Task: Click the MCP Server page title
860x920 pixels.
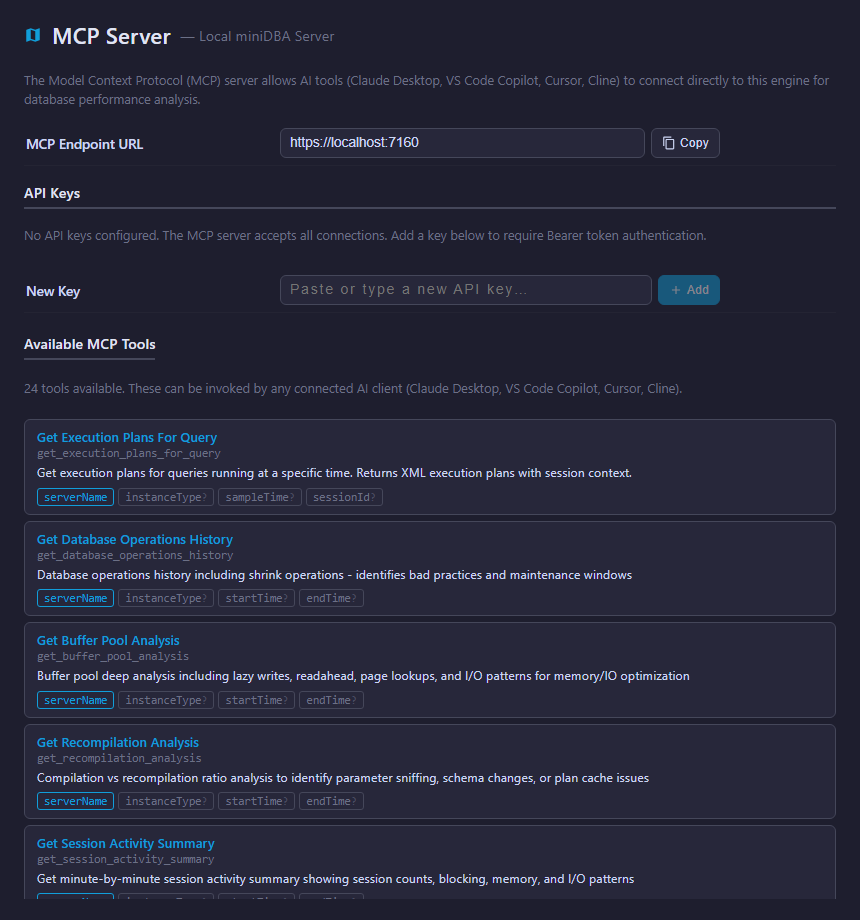Action: point(111,36)
